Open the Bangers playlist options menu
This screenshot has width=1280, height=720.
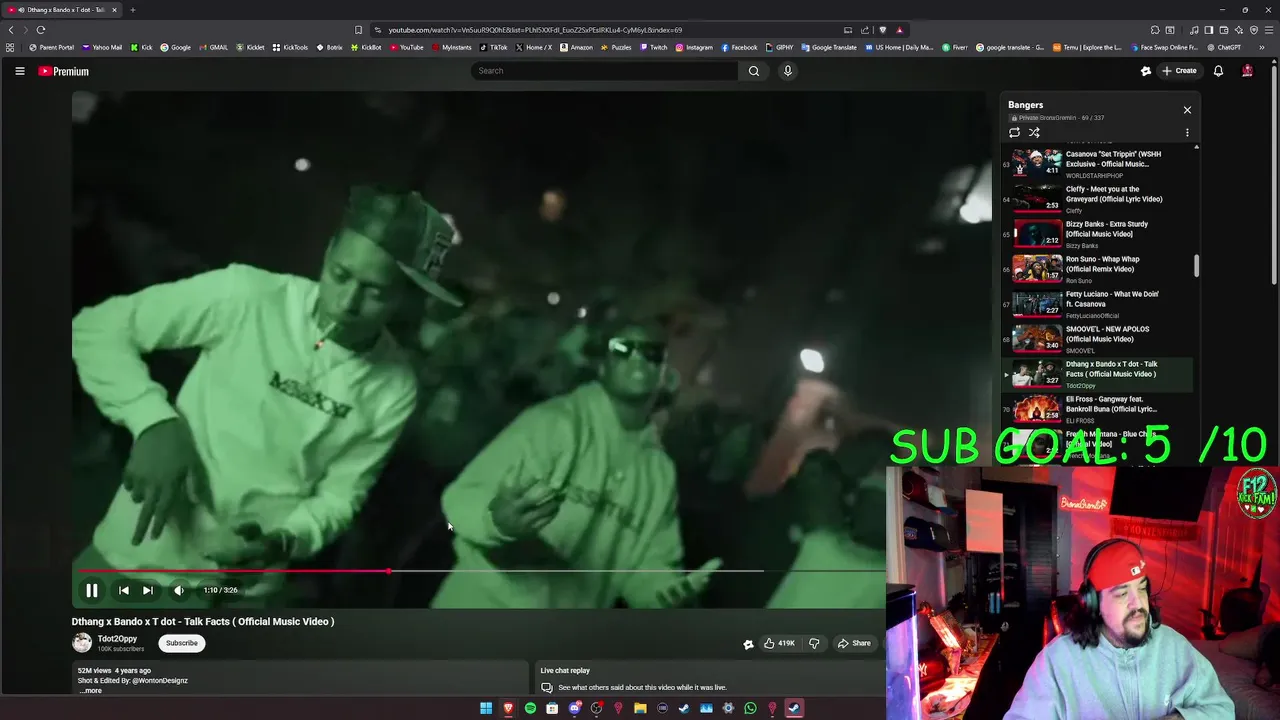click(x=1187, y=132)
